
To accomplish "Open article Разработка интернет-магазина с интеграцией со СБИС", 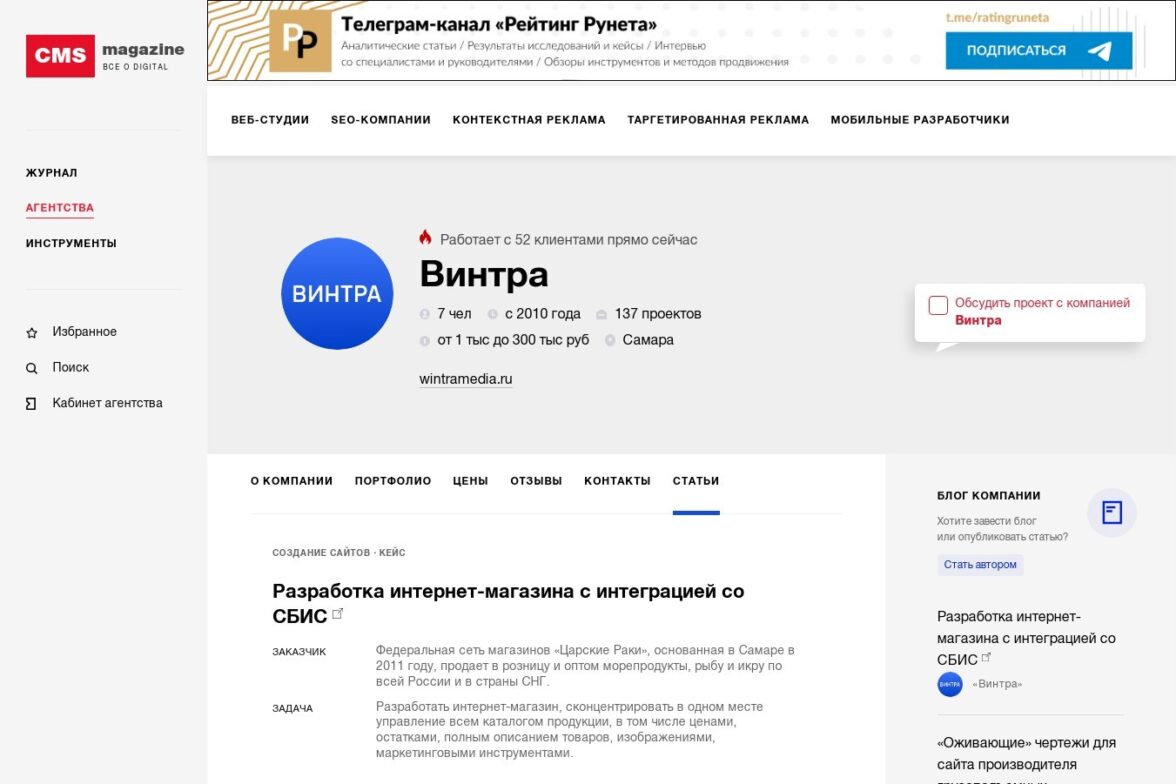I will 508,603.
